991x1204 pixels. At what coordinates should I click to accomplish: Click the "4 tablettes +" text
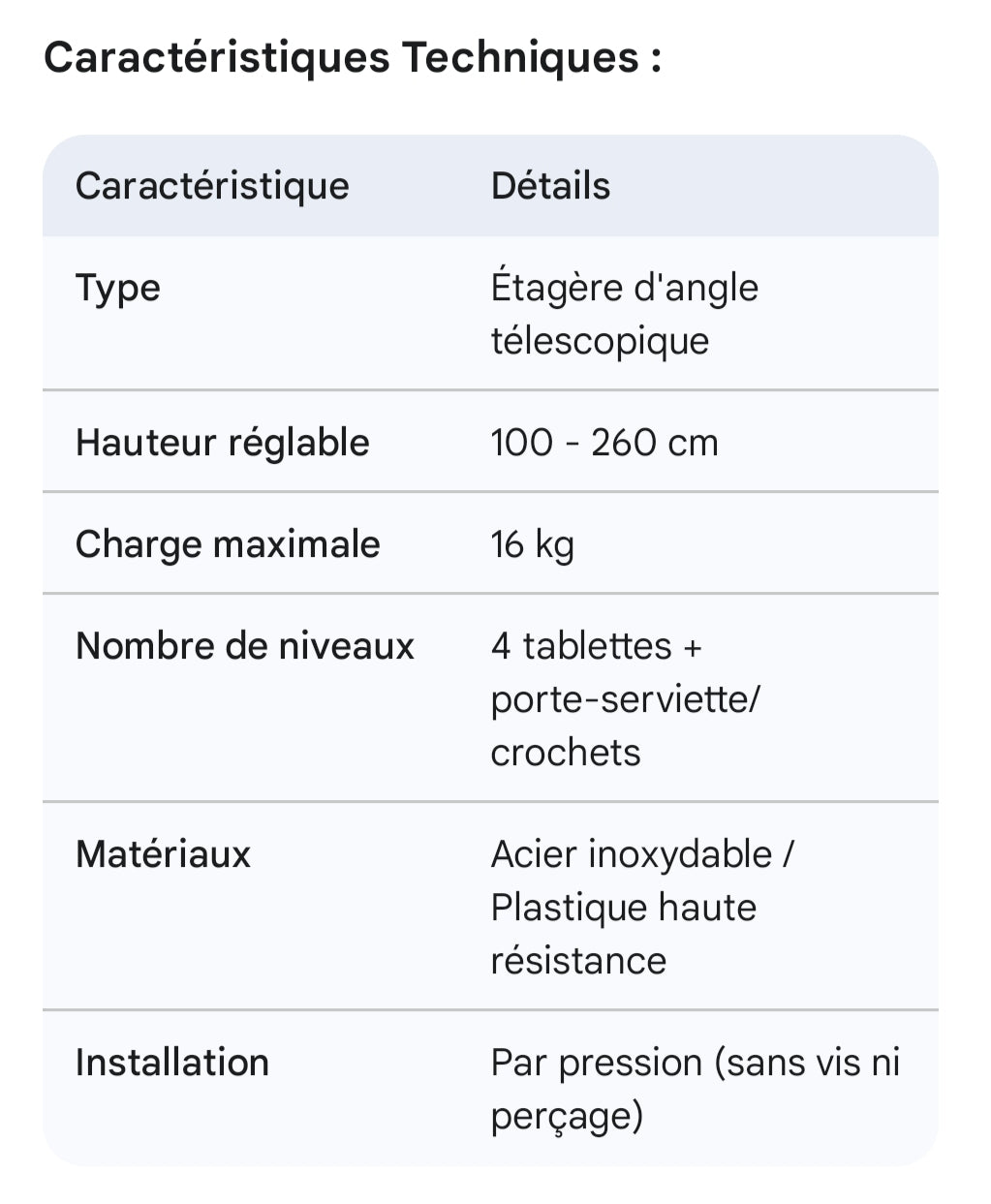596,646
